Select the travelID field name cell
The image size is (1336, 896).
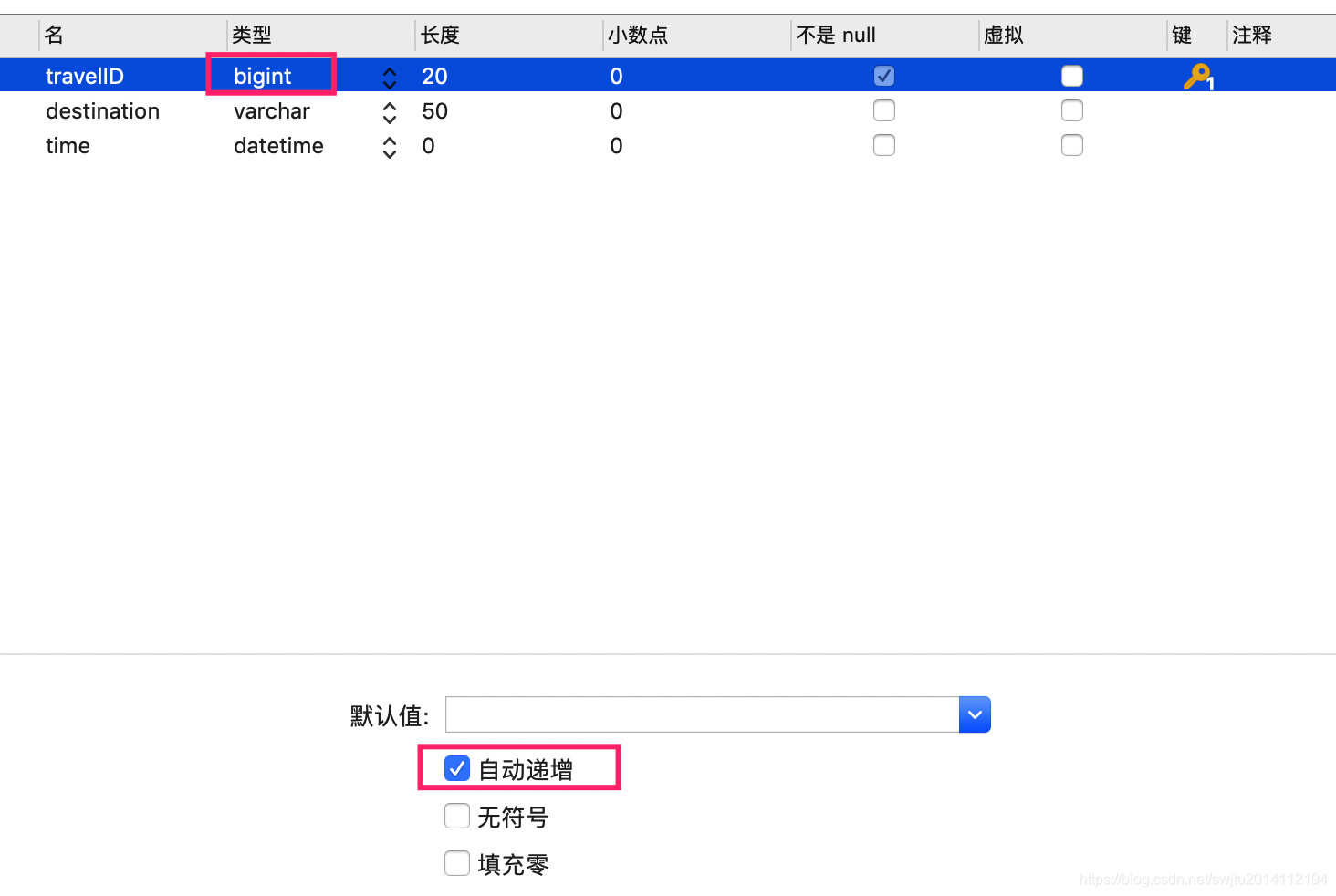[x=85, y=76]
